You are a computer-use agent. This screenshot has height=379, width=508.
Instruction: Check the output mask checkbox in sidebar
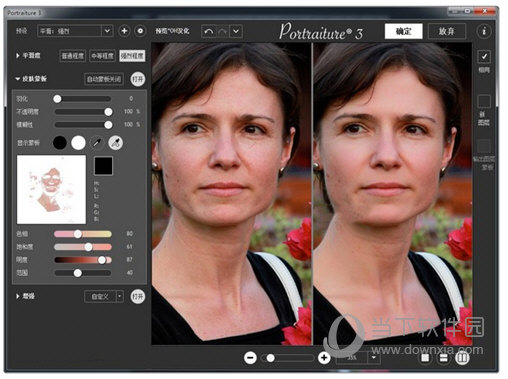pyautogui.click(x=484, y=146)
